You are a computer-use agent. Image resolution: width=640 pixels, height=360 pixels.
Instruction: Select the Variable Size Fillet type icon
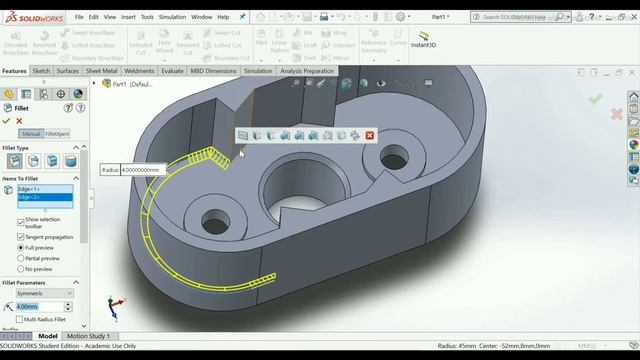[x=33, y=161]
